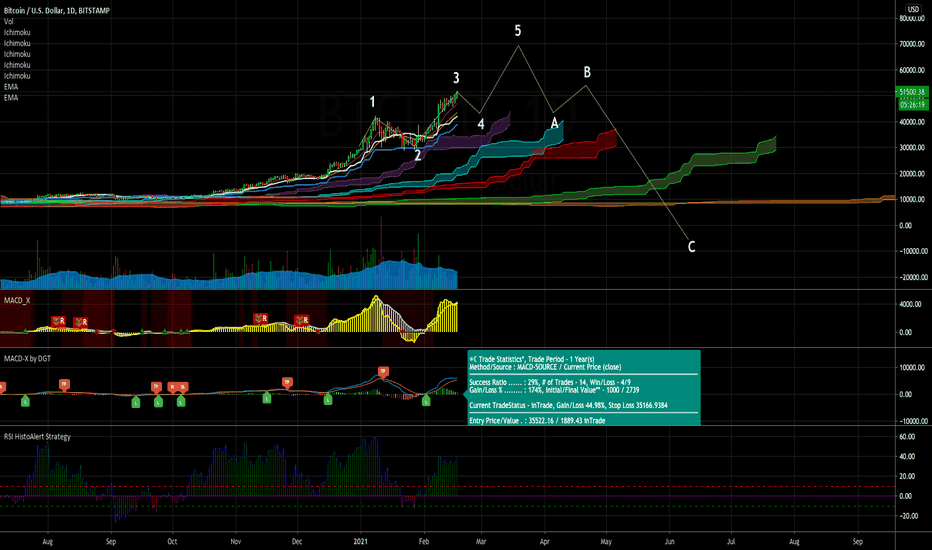Click Elliott wave label 3
Screen dimensions: 932x550
[456, 78]
